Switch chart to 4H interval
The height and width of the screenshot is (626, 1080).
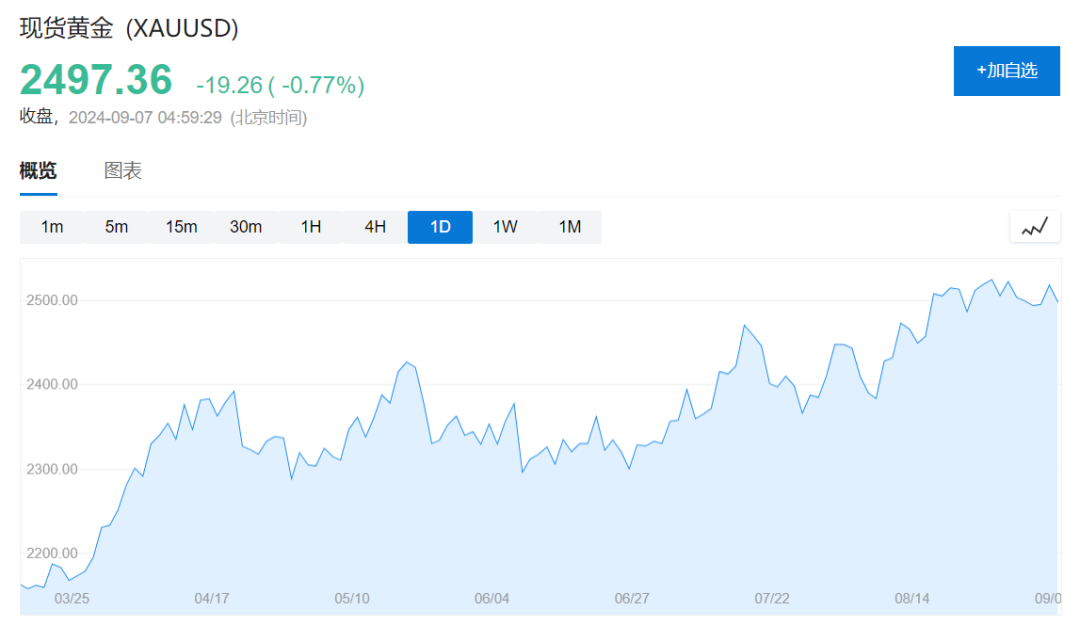375,227
